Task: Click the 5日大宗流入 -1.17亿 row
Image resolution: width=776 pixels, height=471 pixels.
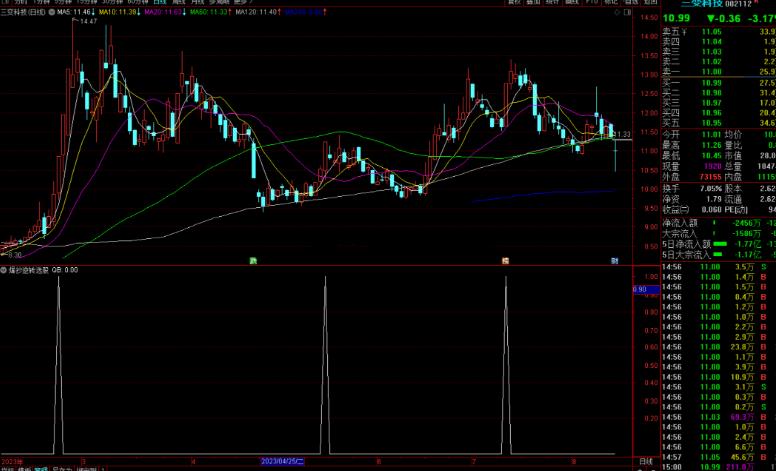Action: coord(719,255)
